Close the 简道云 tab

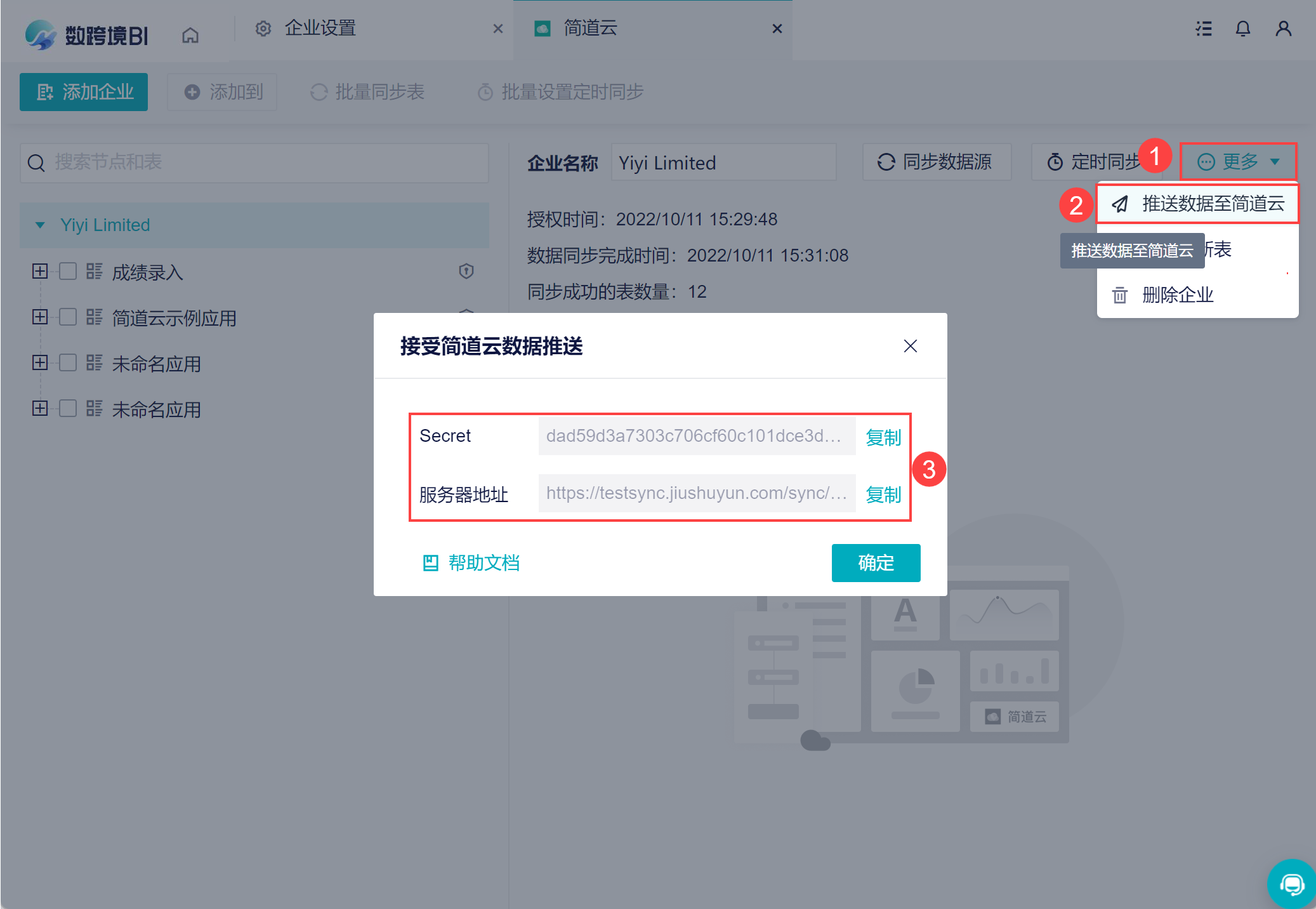coord(777,29)
